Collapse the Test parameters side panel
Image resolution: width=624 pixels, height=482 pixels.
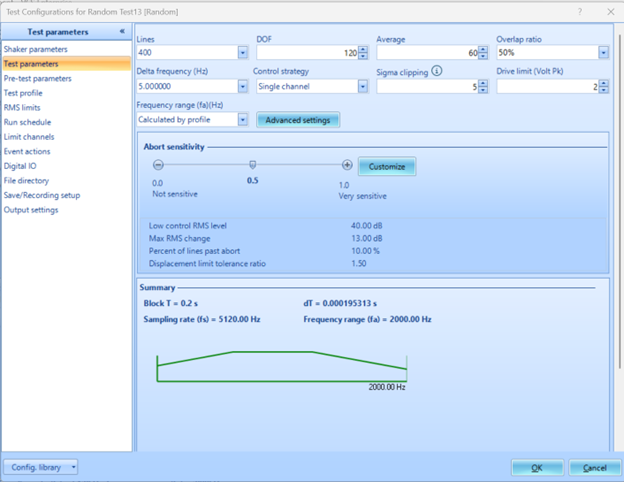[x=122, y=32]
